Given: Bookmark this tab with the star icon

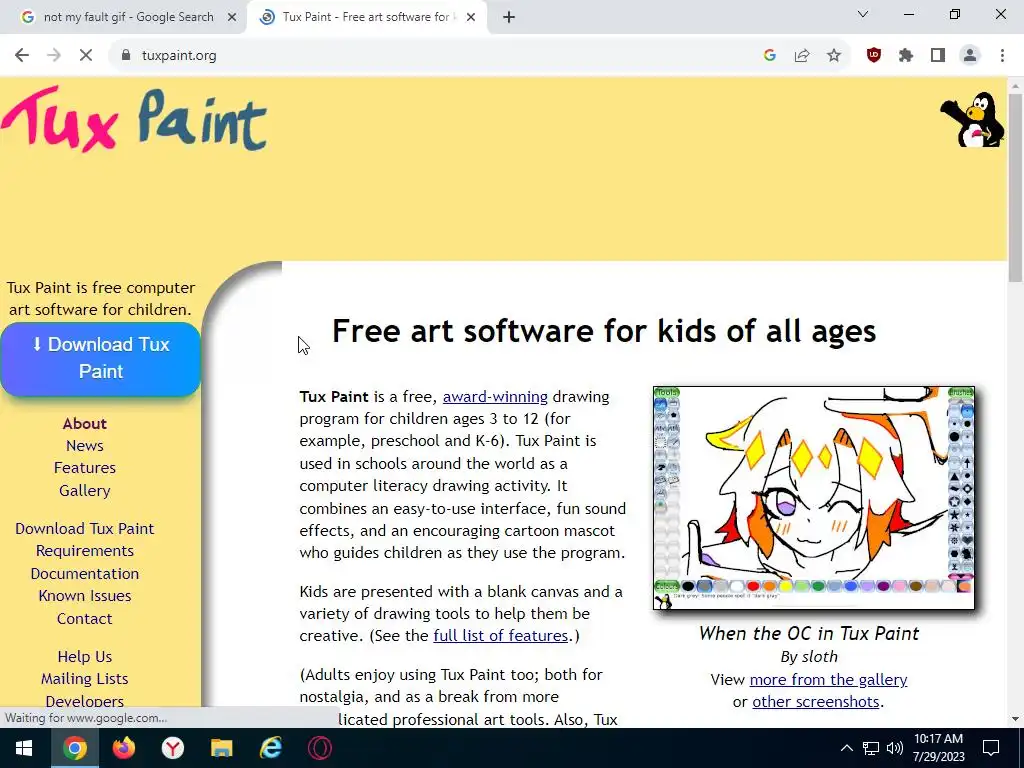Looking at the screenshot, I should [x=834, y=56].
